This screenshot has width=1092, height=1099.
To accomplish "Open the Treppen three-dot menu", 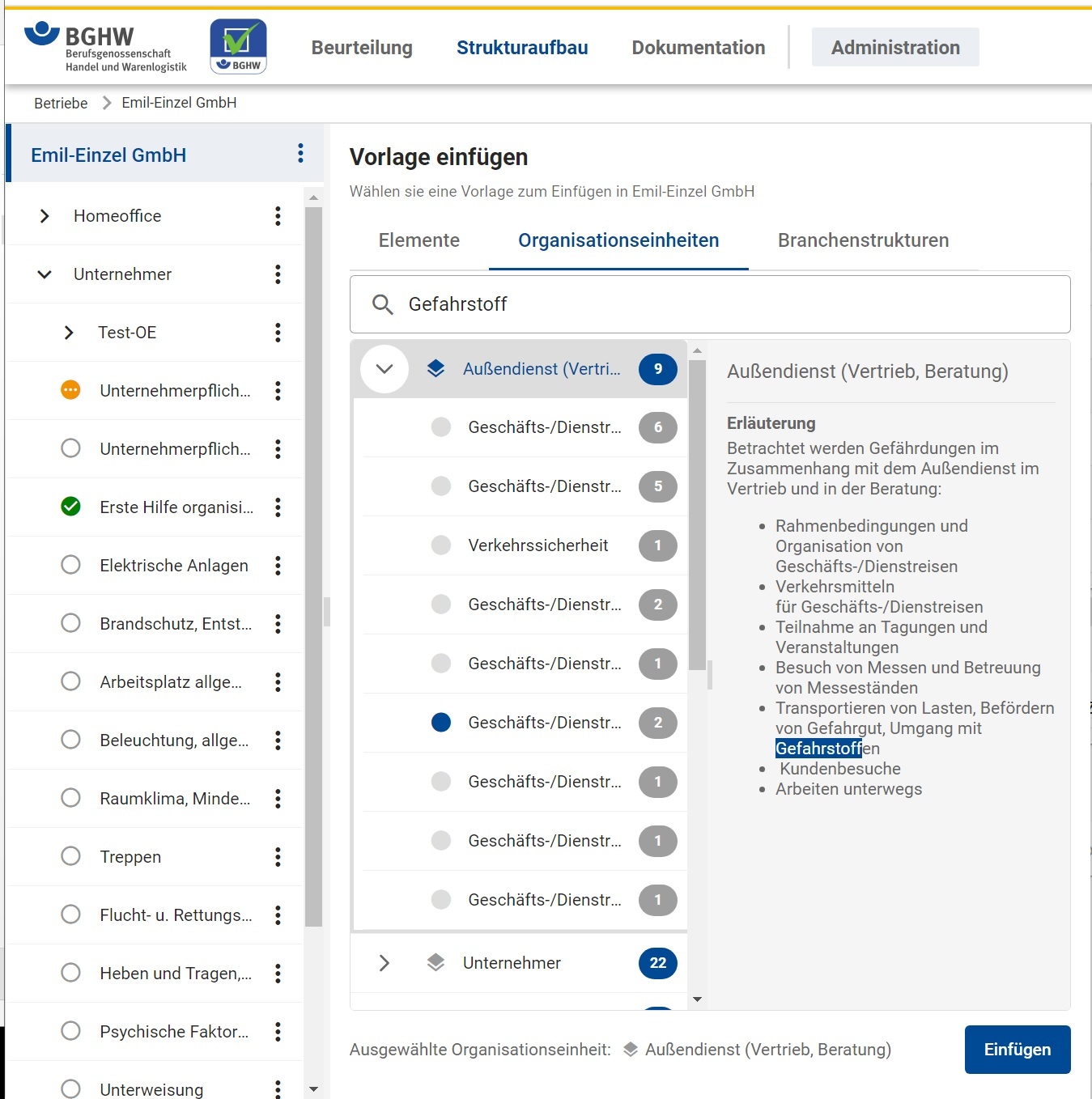I will [278, 857].
